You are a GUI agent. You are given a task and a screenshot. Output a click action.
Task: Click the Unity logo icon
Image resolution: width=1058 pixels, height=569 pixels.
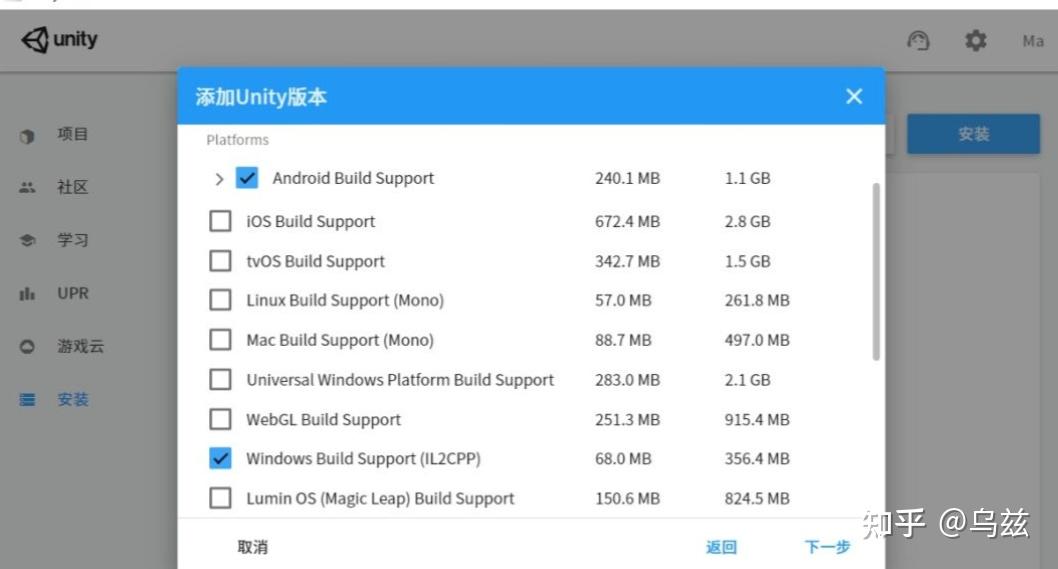pyautogui.click(x=34, y=40)
